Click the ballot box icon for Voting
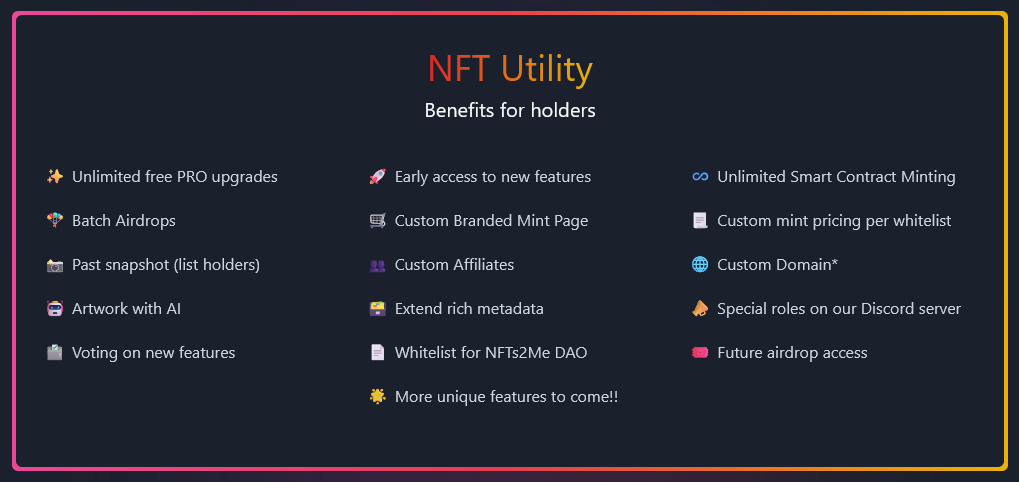 coord(55,353)
